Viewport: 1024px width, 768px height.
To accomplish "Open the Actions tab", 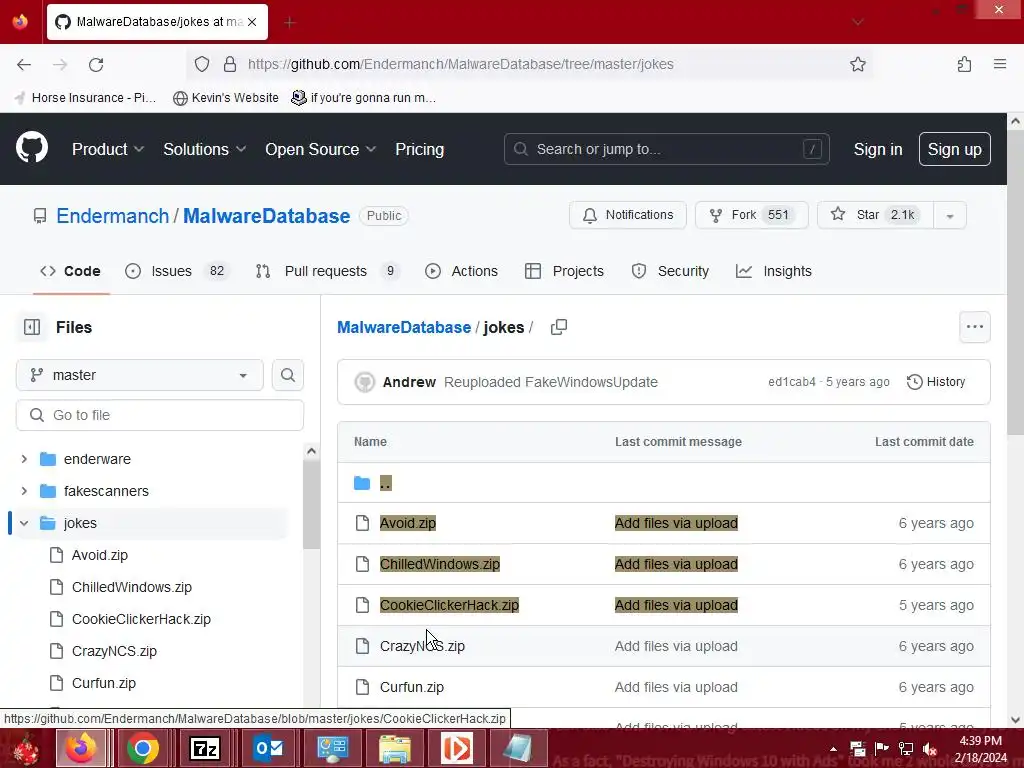I will (462, 271).
